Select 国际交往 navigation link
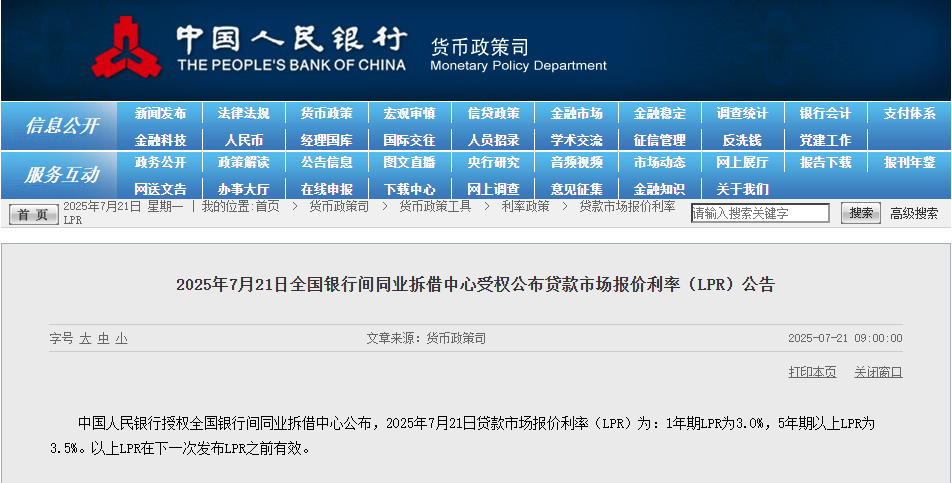Screen dimensions: 952x483 410,140
